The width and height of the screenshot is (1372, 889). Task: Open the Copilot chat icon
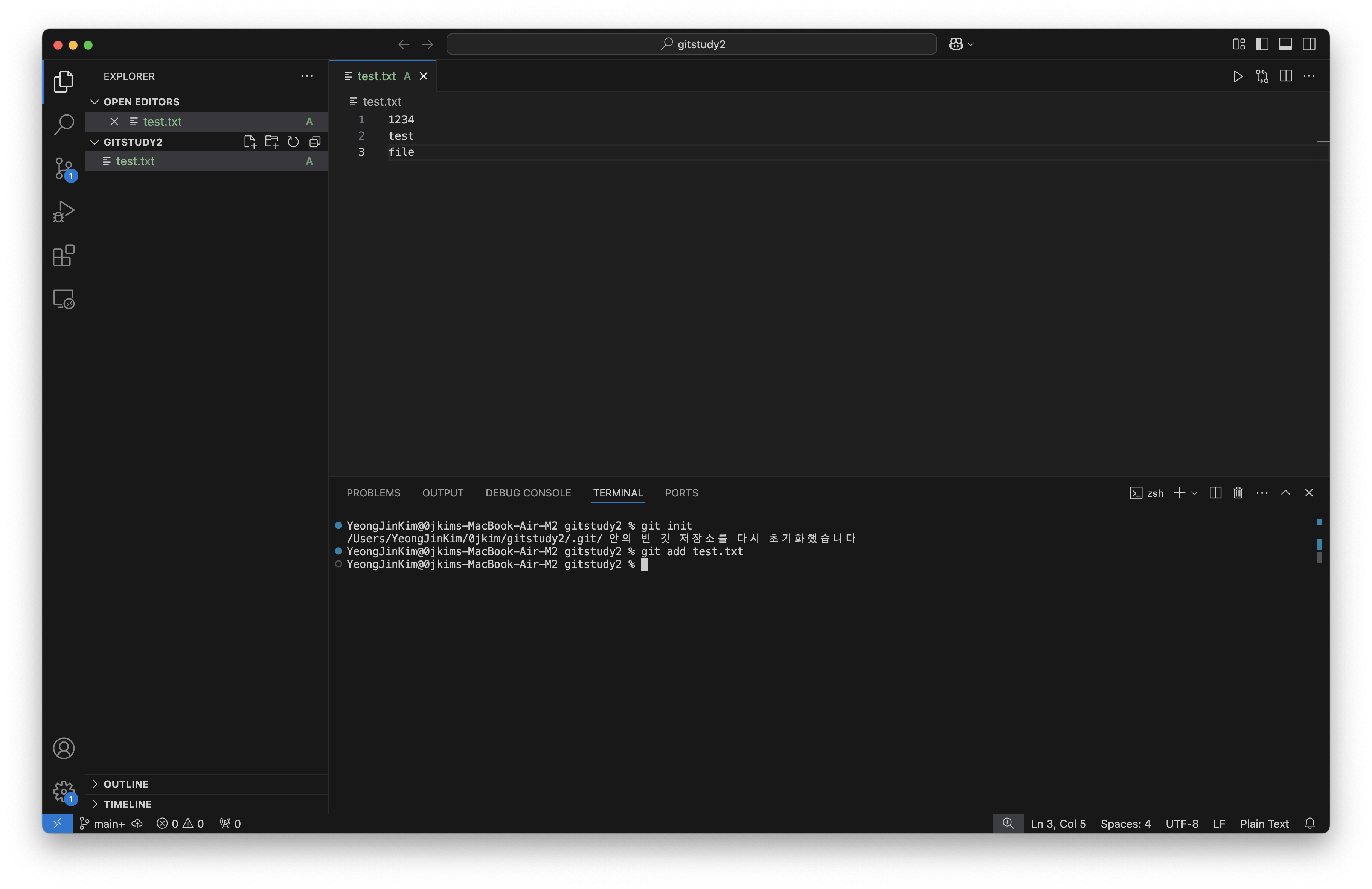point(956,44)
